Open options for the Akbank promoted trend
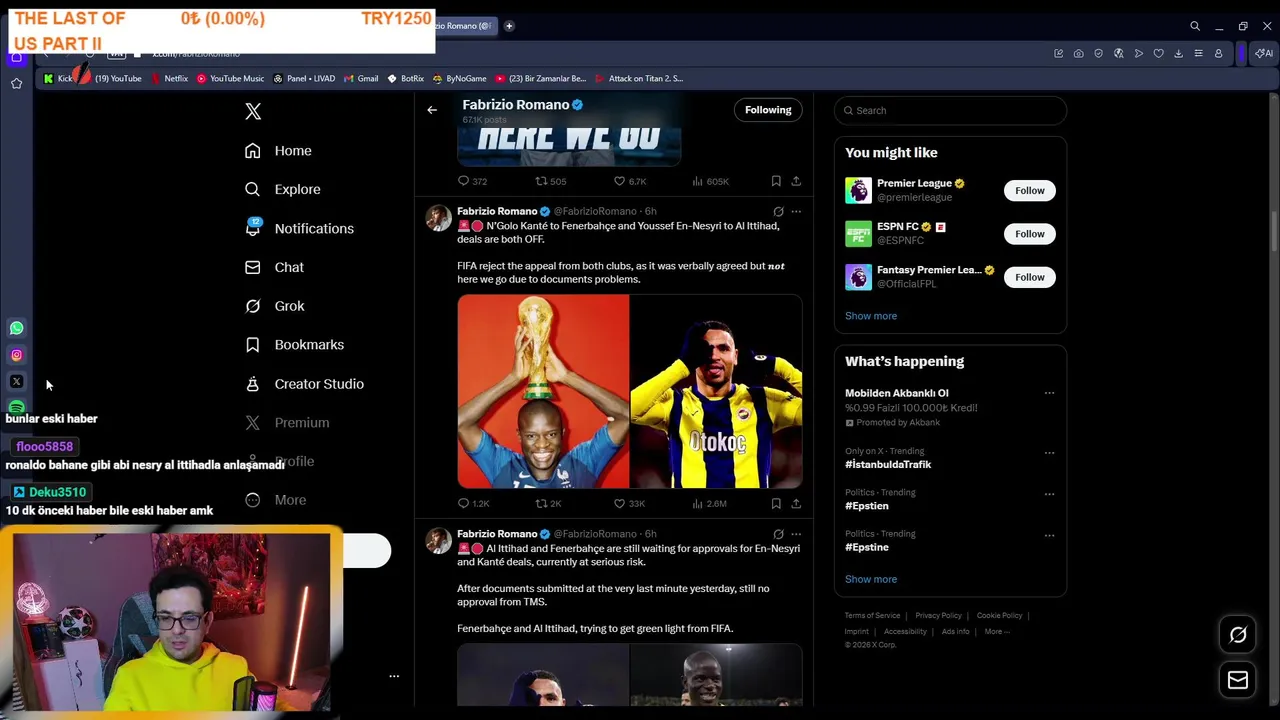The width and height of the screenshot is (1280, 720). pos(1049,393)
